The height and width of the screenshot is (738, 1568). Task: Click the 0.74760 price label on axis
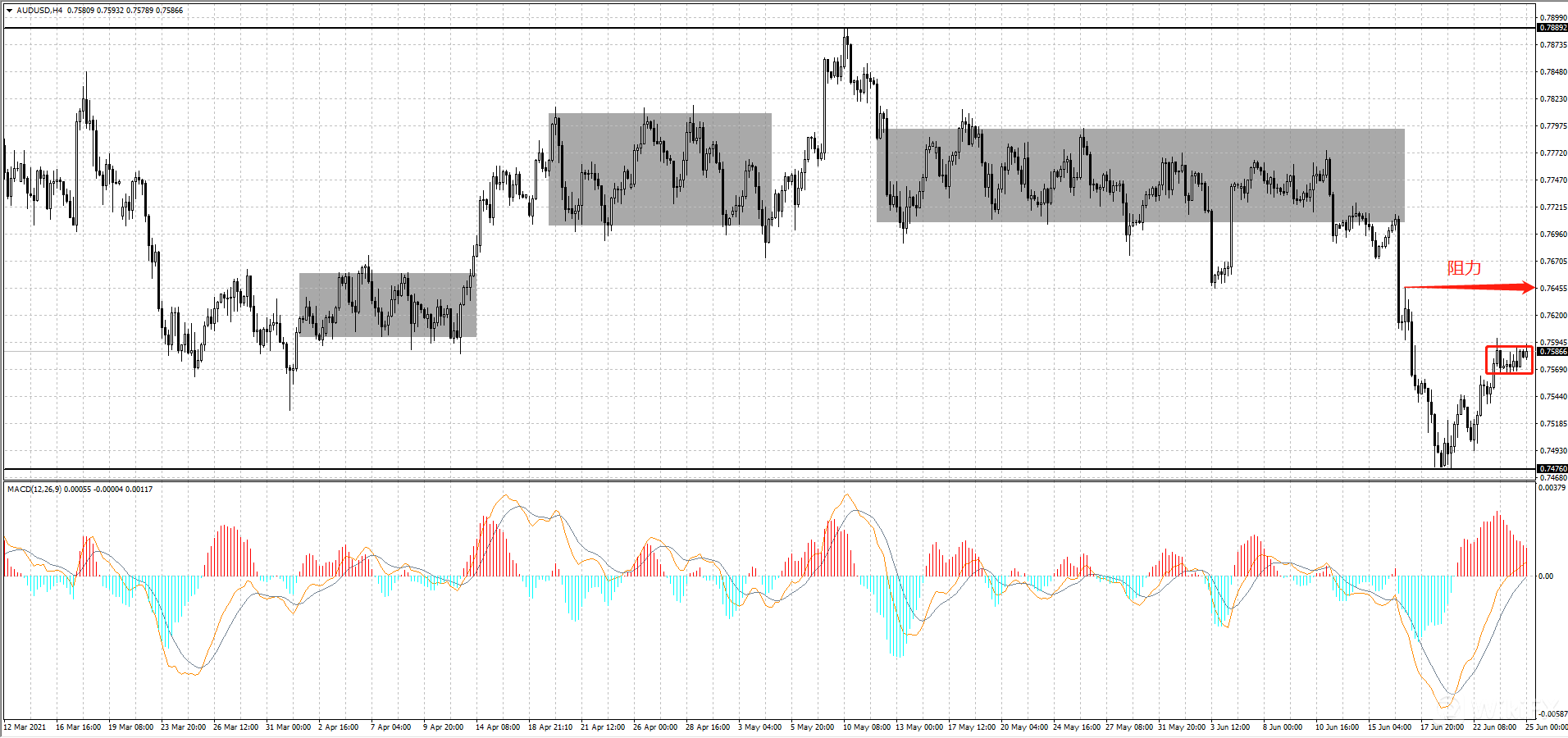[x=1552, y=469]
